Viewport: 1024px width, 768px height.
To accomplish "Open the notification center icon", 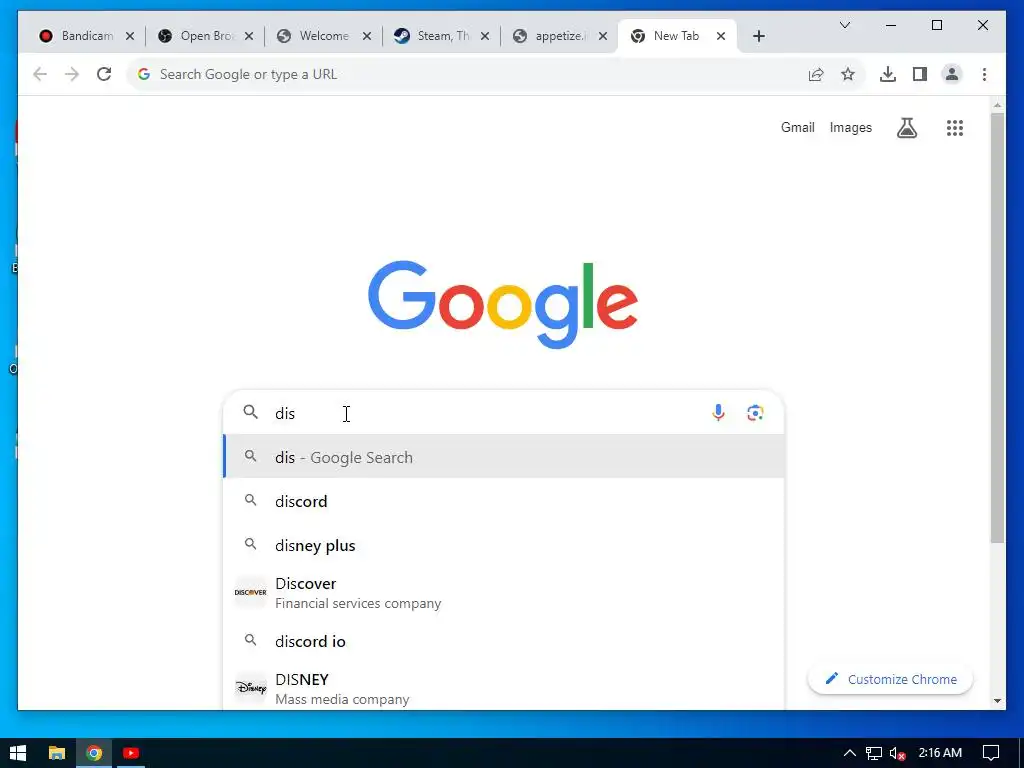I will [991, 753].
